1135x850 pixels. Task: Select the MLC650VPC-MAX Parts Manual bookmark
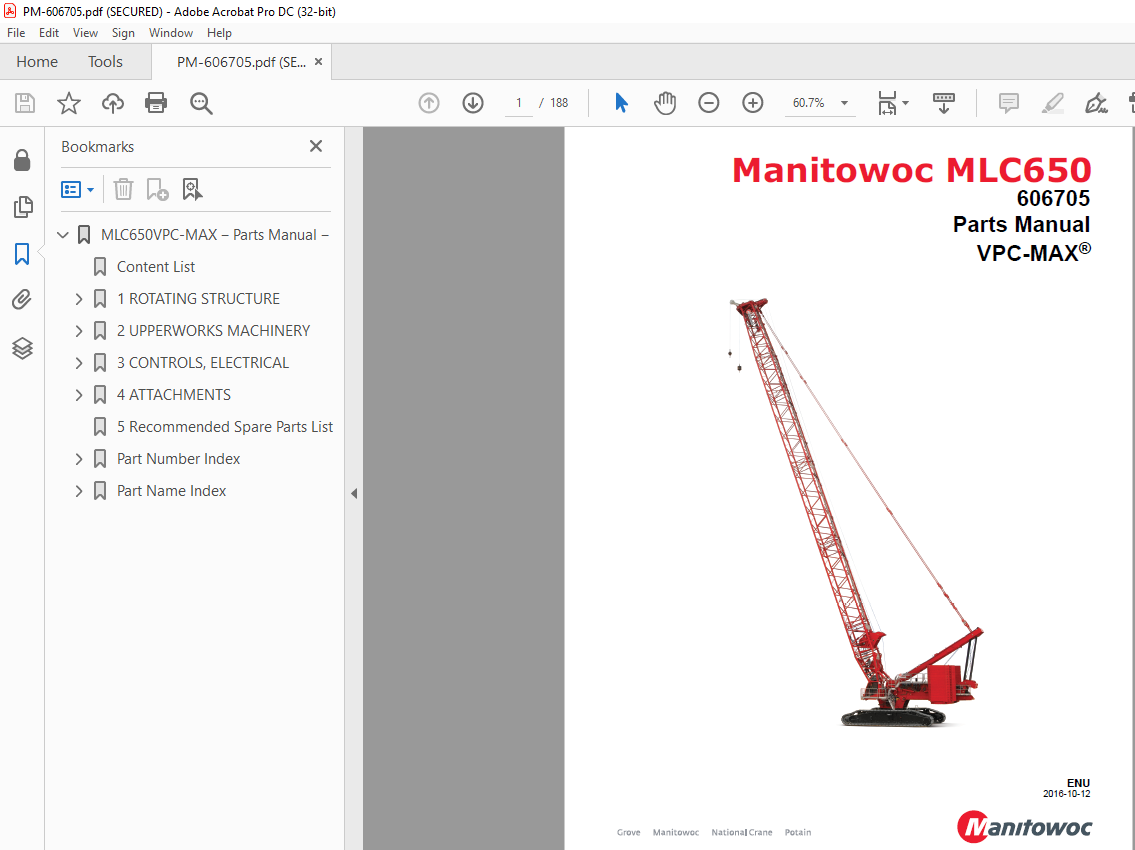215,235
